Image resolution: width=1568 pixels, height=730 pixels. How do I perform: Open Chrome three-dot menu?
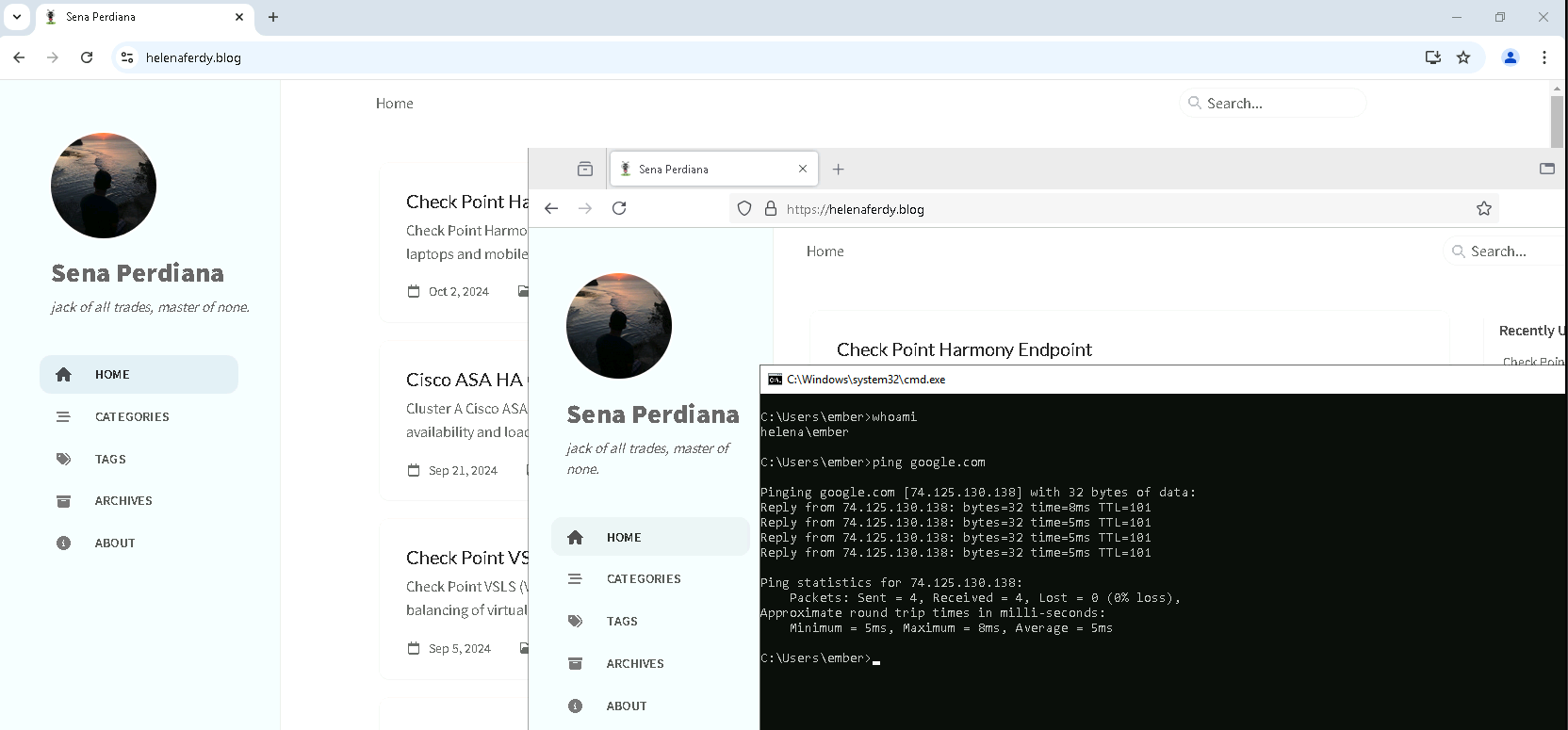click(x=1543, y=57)
